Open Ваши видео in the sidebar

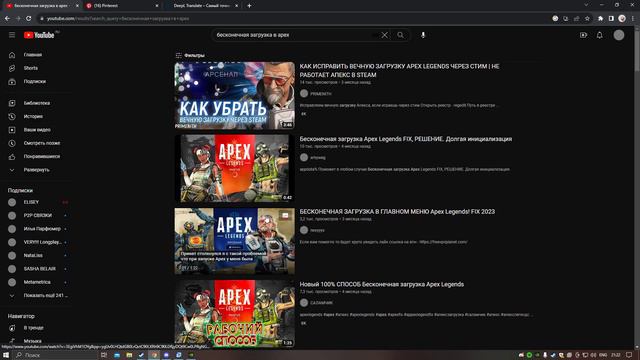[x=37, y=130]
